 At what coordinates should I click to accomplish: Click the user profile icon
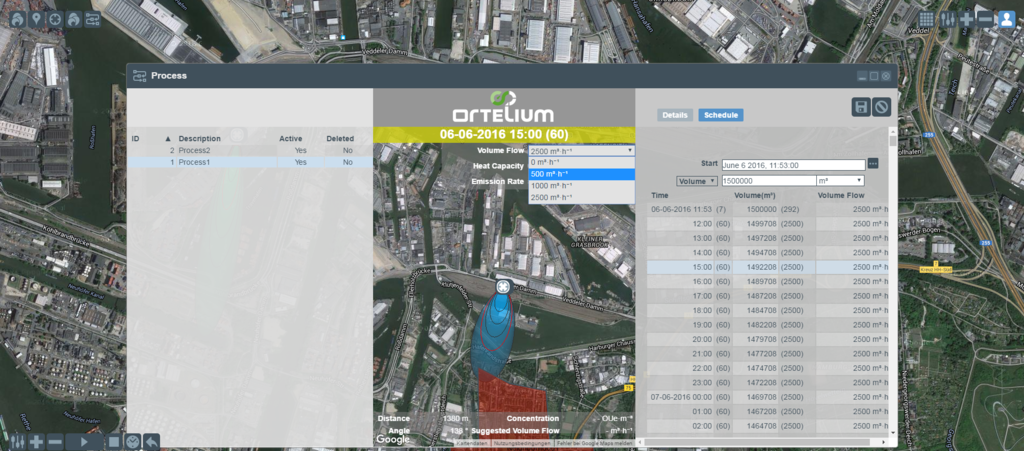pyautogui.click(x=1006, y=19)
